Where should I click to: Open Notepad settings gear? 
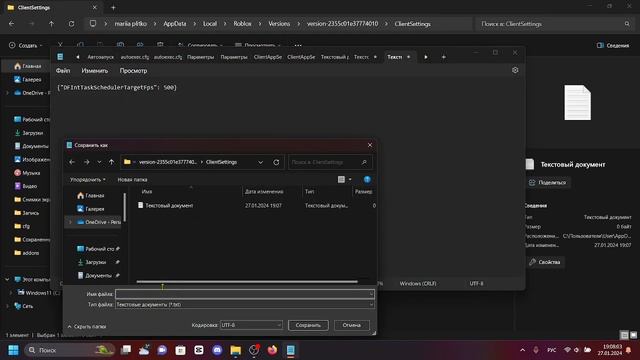(515, 70)
